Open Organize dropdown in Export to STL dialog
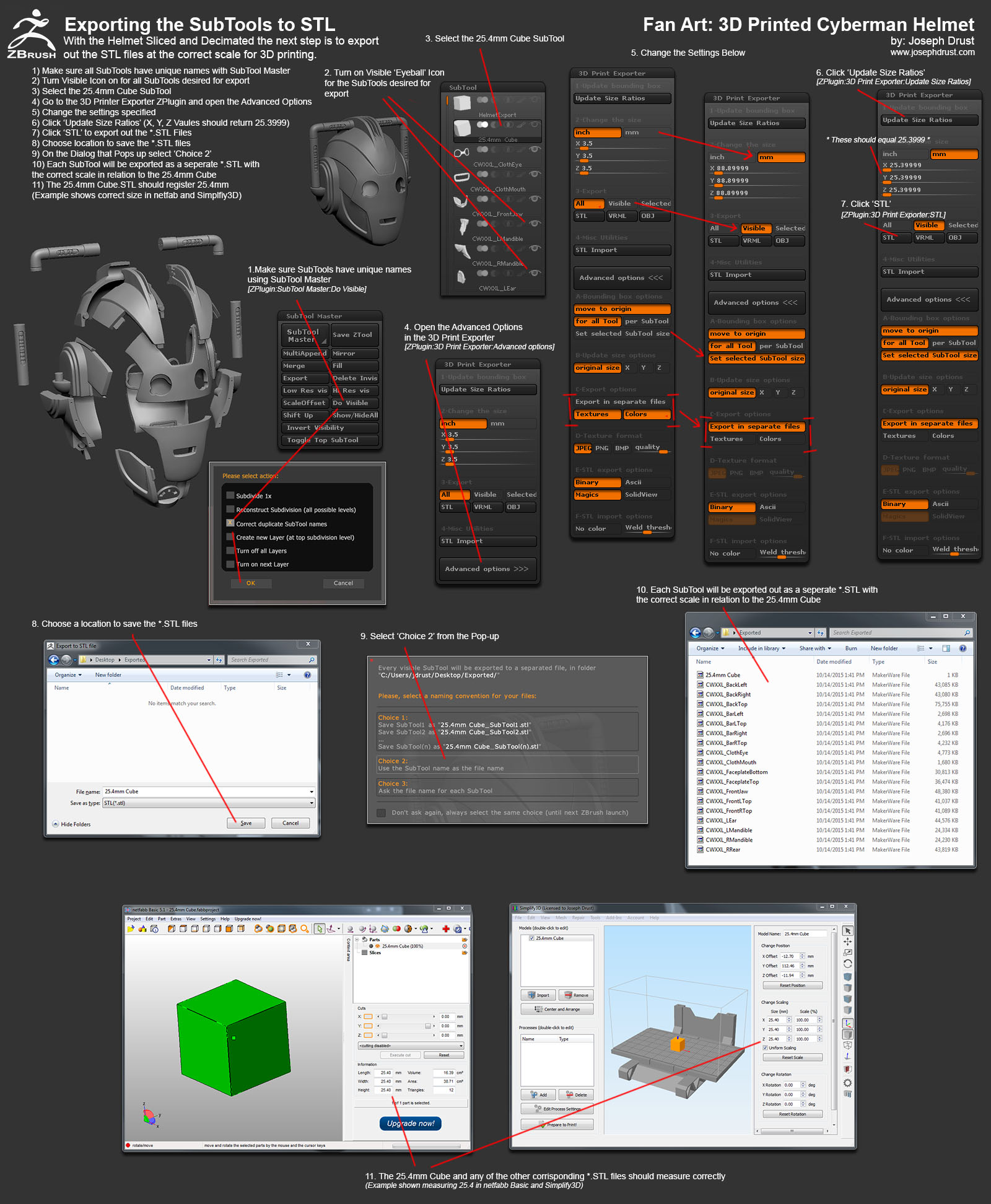The width and height of the screenshot is (991, 1204). coord(68,675)
